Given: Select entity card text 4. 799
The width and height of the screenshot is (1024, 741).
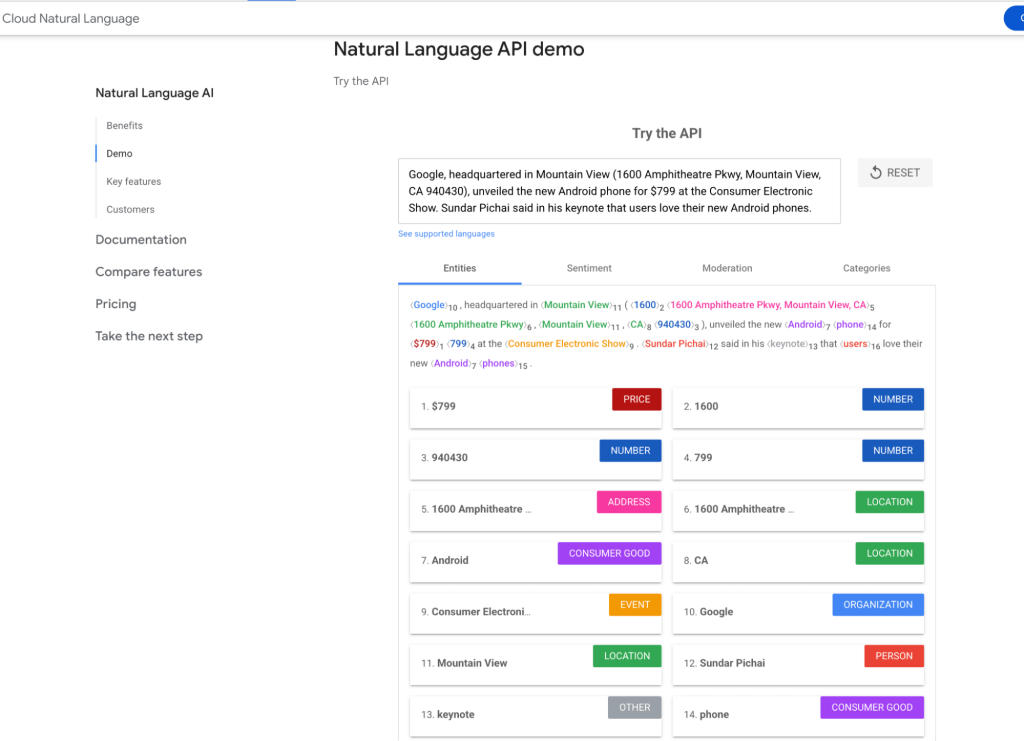Looking at the screenshot, I should click(697, 458).
